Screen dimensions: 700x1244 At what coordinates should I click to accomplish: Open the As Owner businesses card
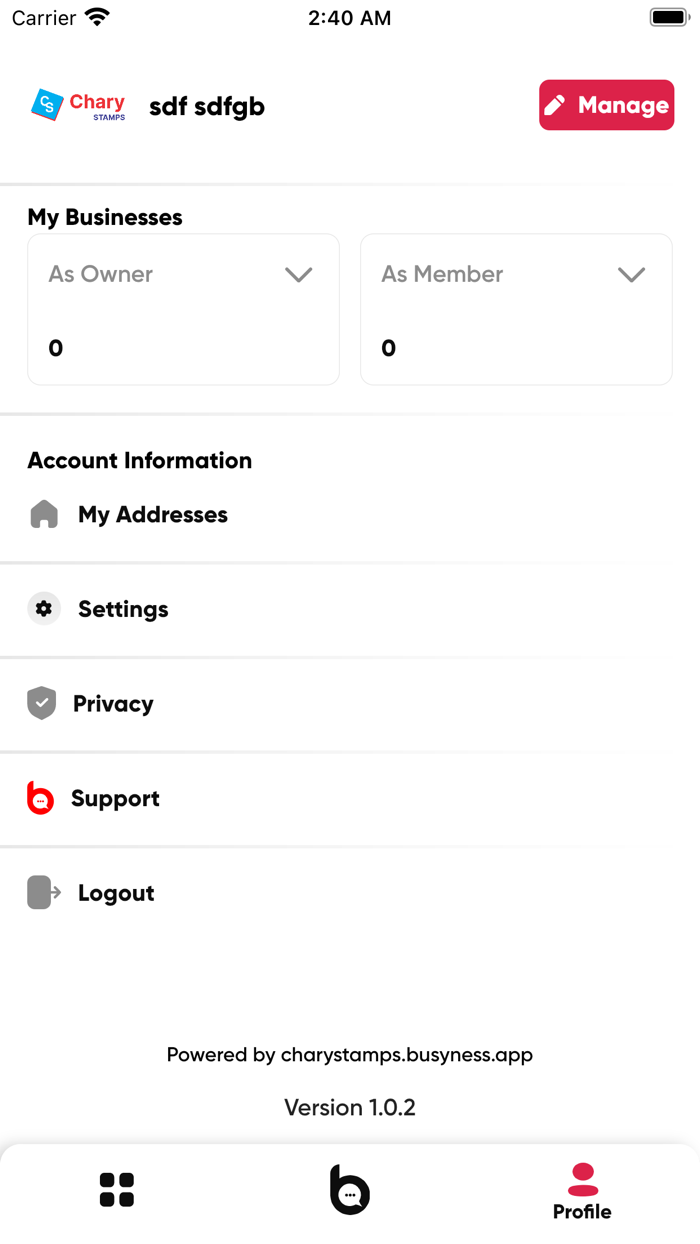coord(183,310)
